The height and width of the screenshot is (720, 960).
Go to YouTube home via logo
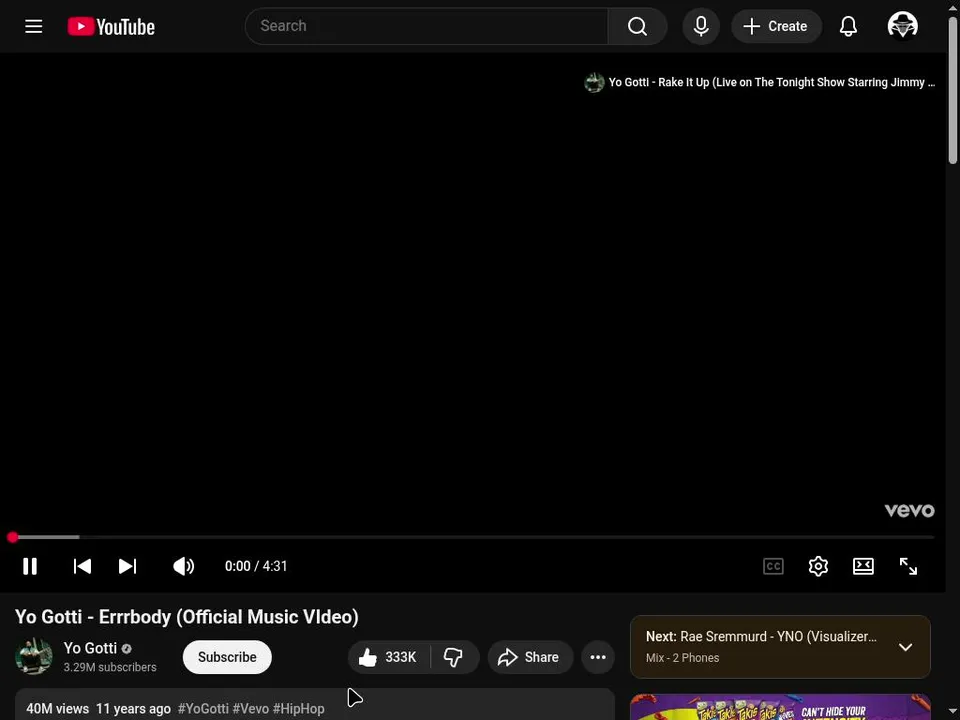pyautogui.click(x=111, y=26)
